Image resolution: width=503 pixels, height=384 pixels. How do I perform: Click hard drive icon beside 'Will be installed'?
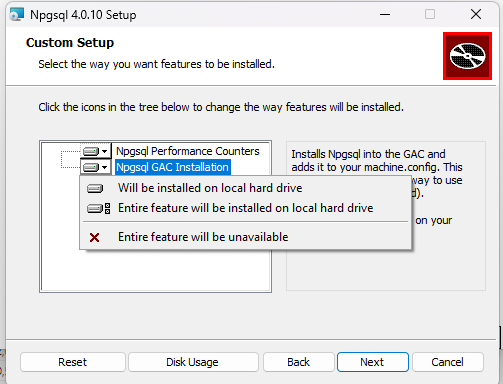(95, 189)
